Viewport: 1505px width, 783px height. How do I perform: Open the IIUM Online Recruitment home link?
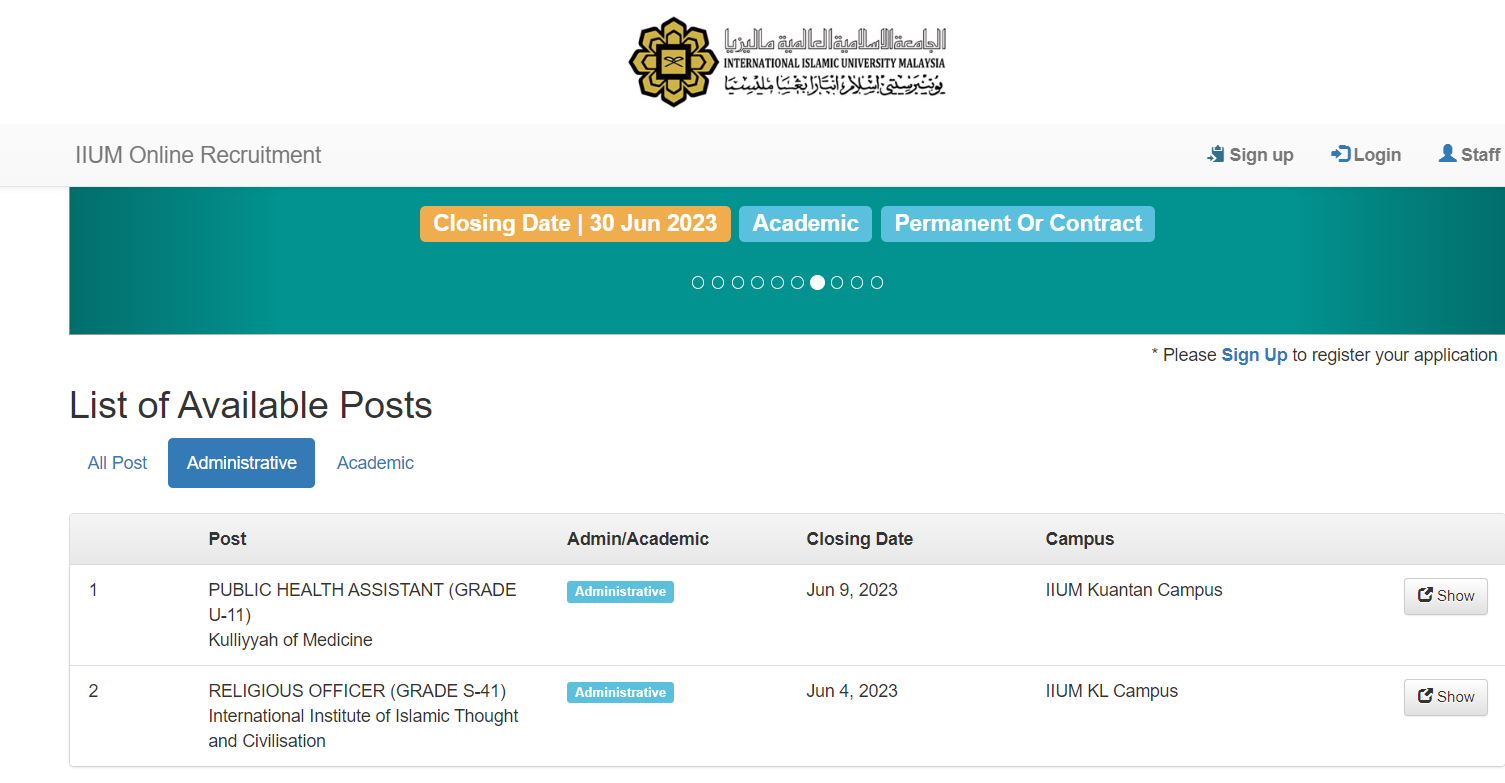coord(198,155)
